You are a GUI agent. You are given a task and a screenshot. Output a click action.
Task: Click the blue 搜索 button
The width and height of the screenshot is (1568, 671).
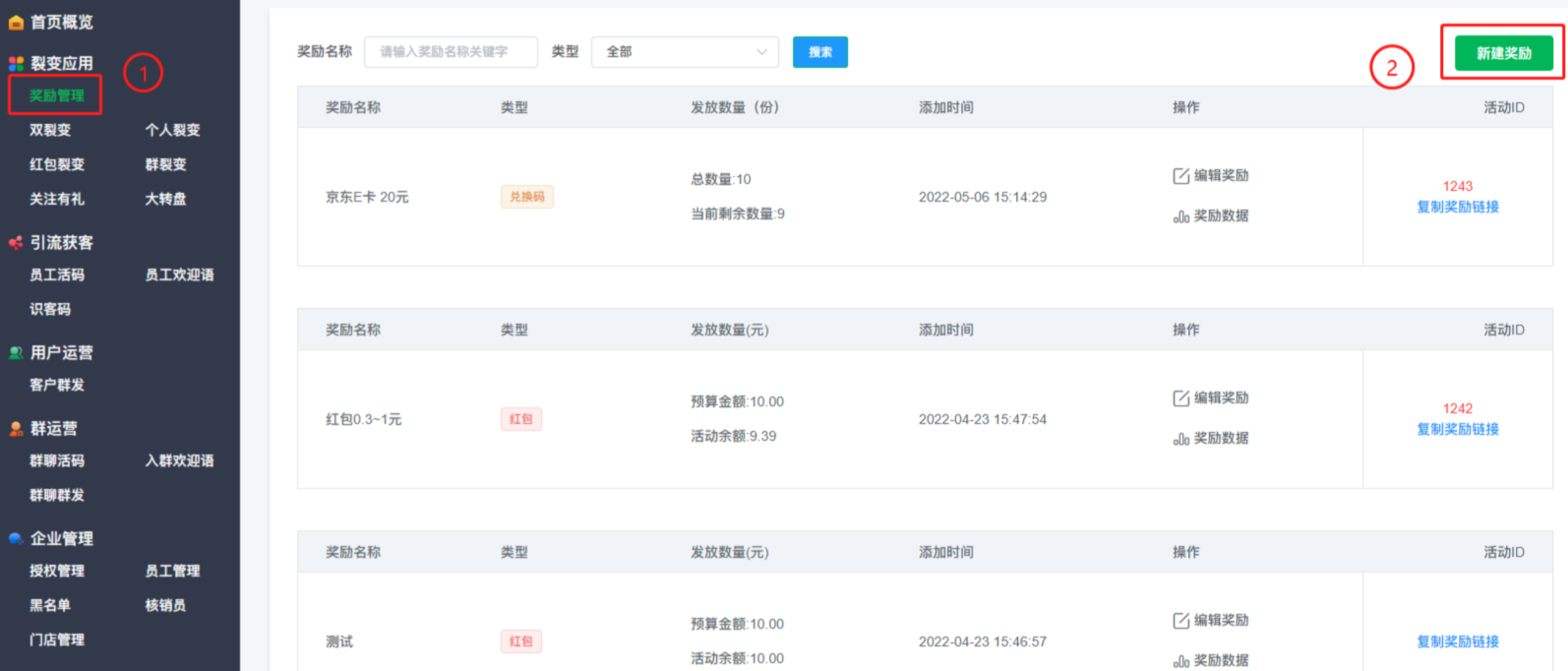coord(820,52)
